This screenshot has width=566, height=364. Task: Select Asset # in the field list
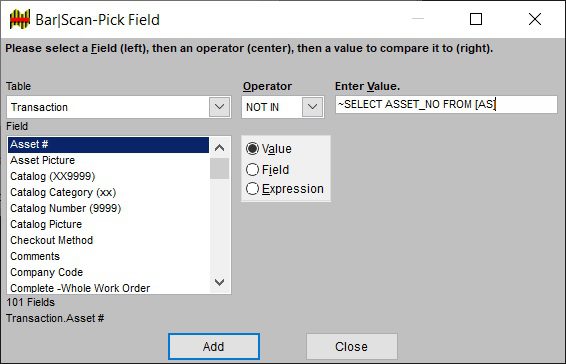108,144
